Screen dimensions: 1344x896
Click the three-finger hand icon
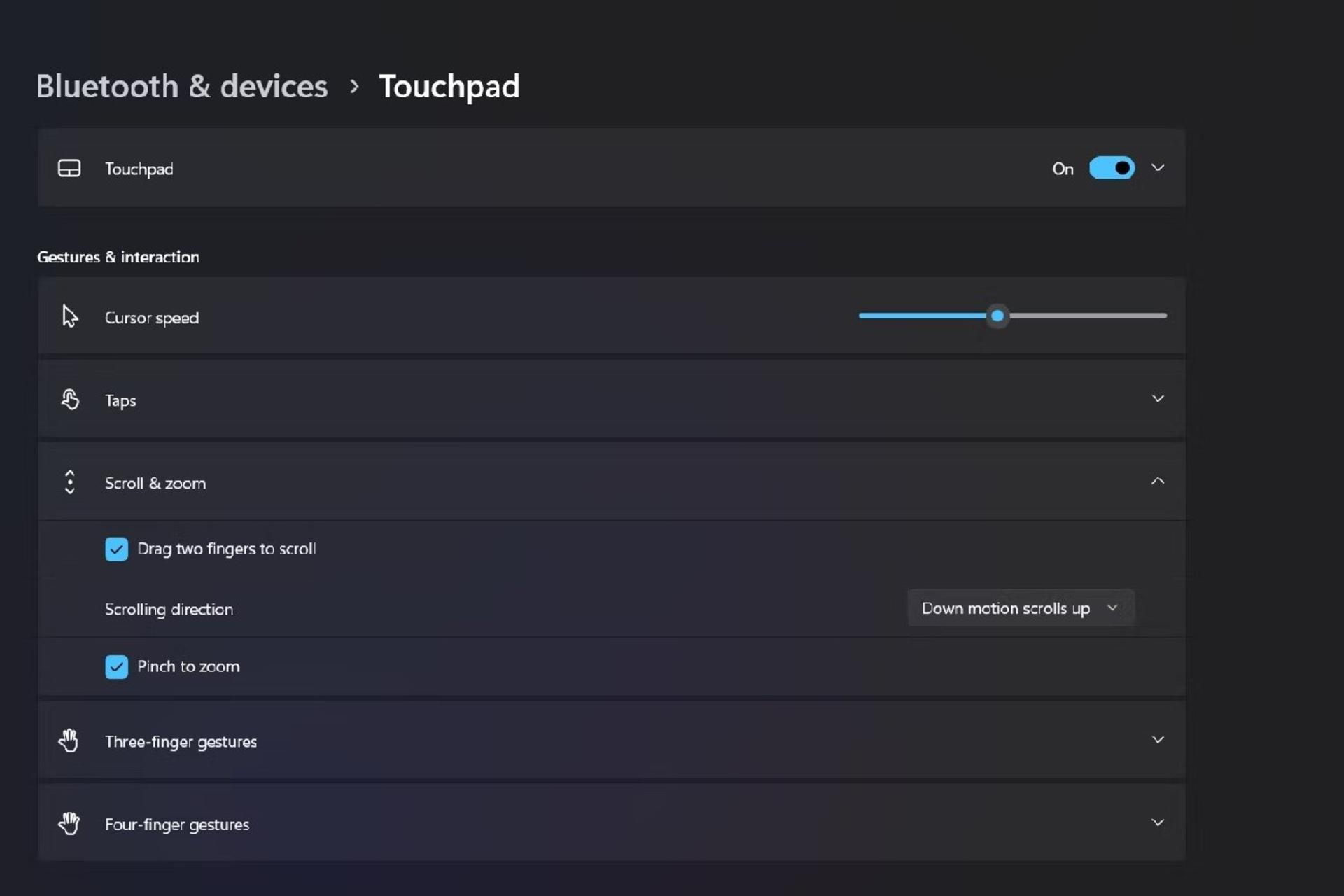pos(69,741)
